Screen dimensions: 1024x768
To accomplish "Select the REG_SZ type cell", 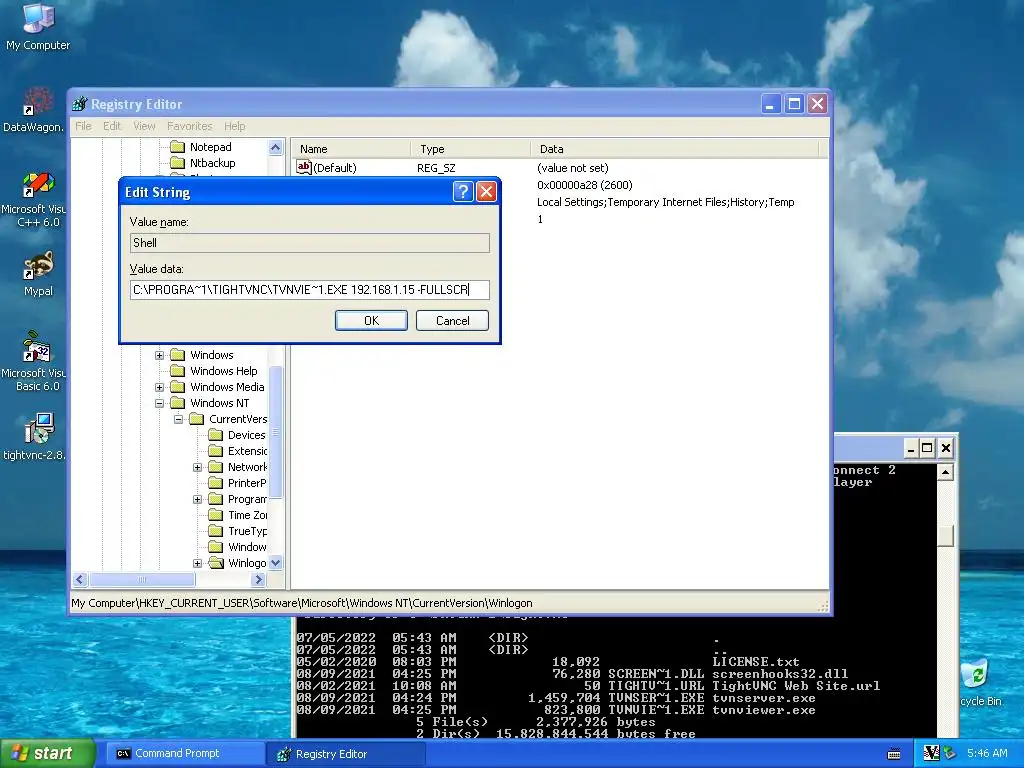I will pyautogui.click(x=436, y=168).
